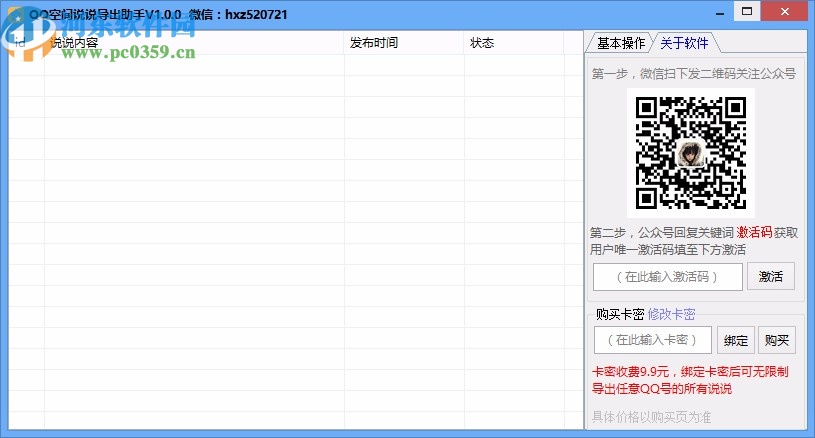Viewport: 815px width, 438px height.
Task: Switch to the 基本操作 tab
Action: [620, 43]
